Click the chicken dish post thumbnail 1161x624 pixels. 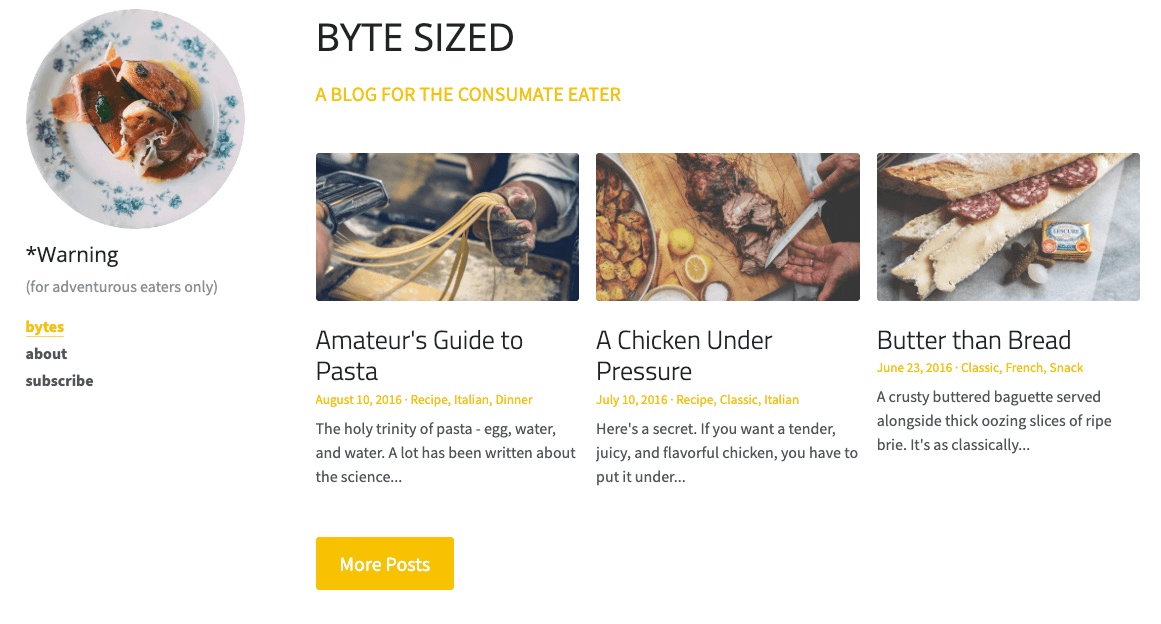pos(727,227)
